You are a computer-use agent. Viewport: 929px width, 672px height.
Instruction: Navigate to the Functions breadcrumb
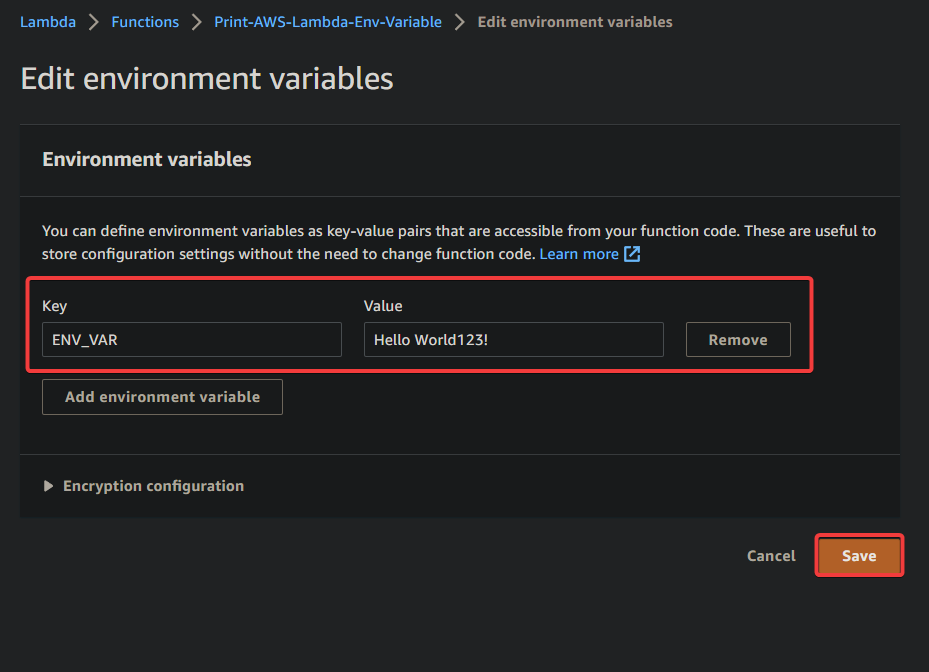145,22
